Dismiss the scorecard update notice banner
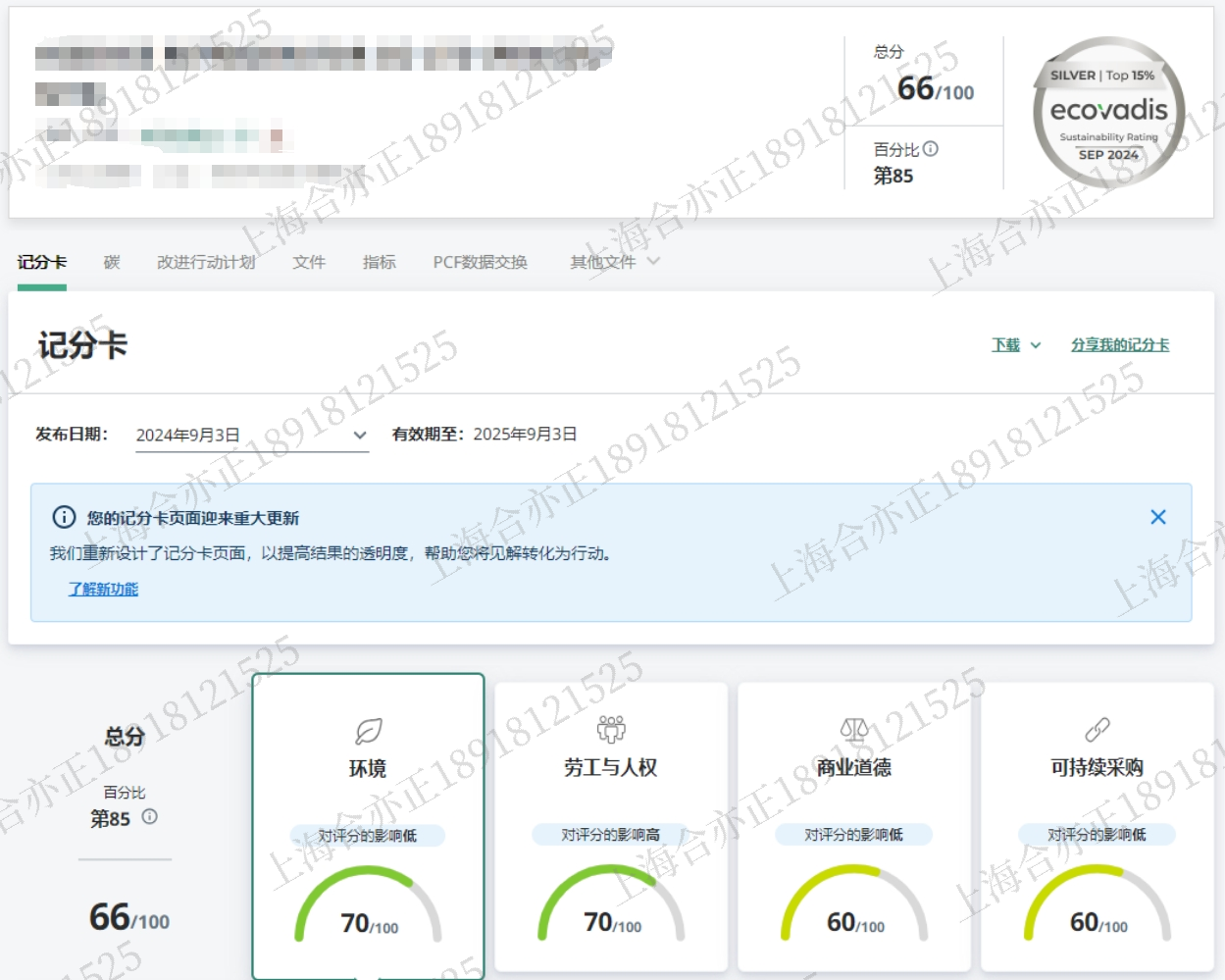The width and height of the screenshot is (1225, 980). click(x=1157, y=517)
